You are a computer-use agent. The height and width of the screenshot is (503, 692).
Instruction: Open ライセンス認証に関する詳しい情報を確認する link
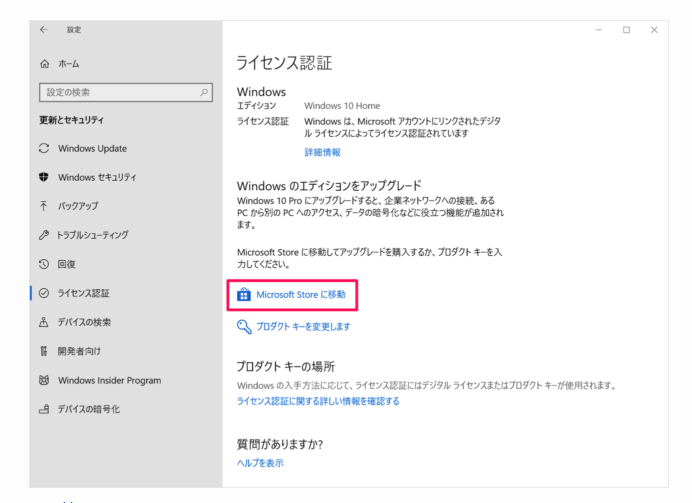click(317, 401)
